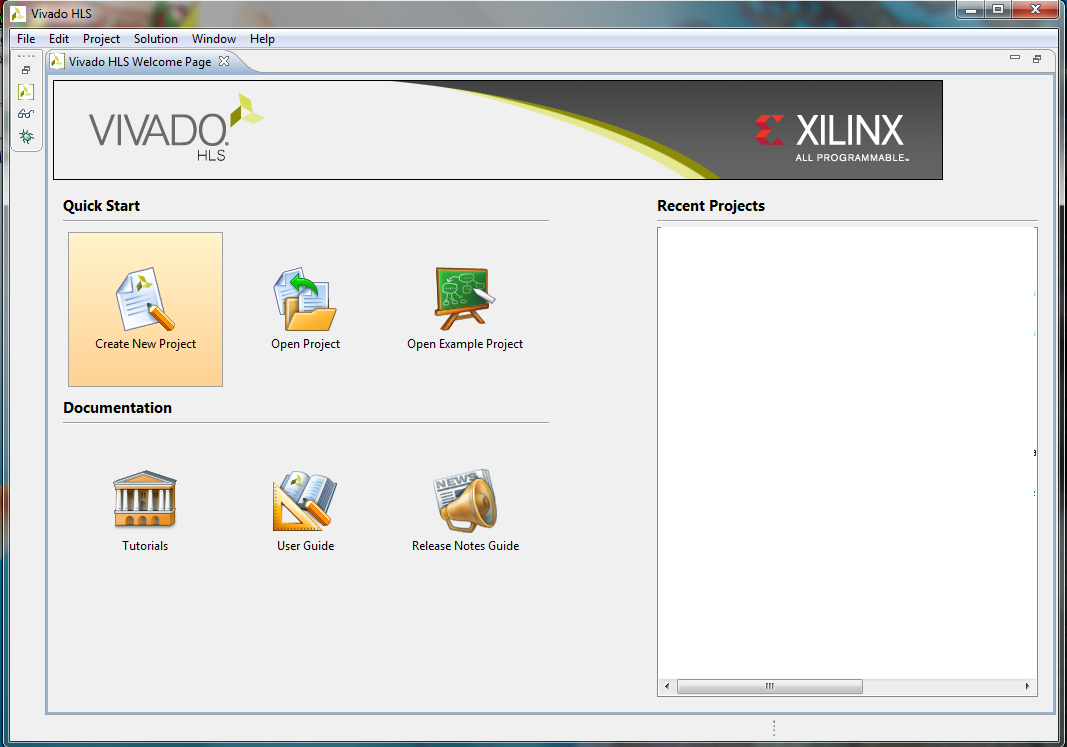1067x747 pixels.
Task: Select the Vivado HLS Welcome Page tab
Action: click(139, 62)
